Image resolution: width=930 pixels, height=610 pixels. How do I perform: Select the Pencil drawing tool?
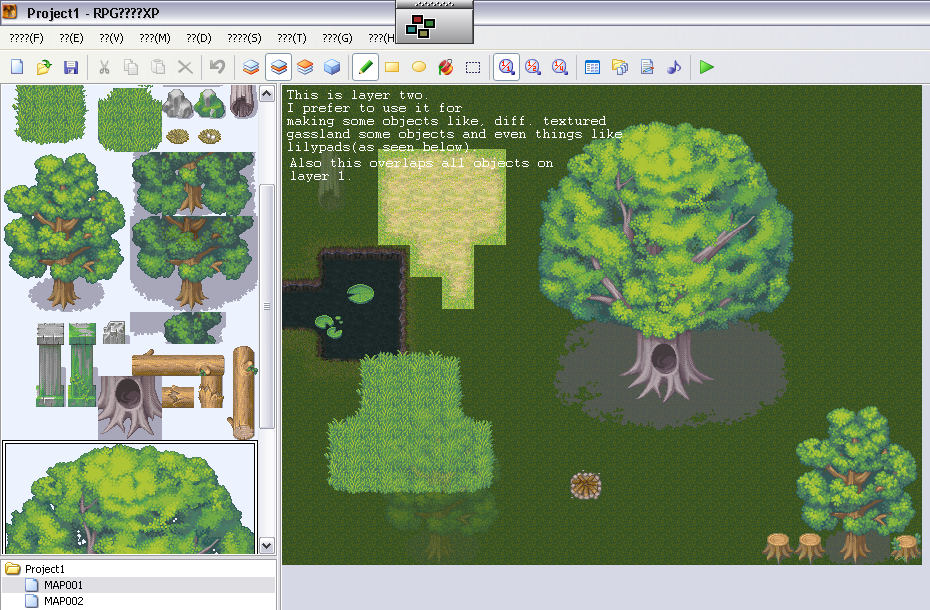coord(365,67)
